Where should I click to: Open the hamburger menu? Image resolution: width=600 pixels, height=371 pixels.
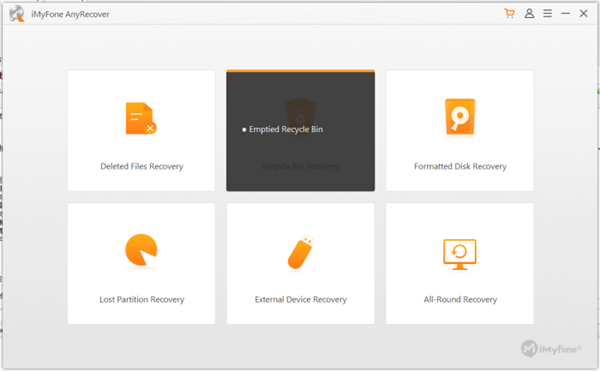(548, 14)
